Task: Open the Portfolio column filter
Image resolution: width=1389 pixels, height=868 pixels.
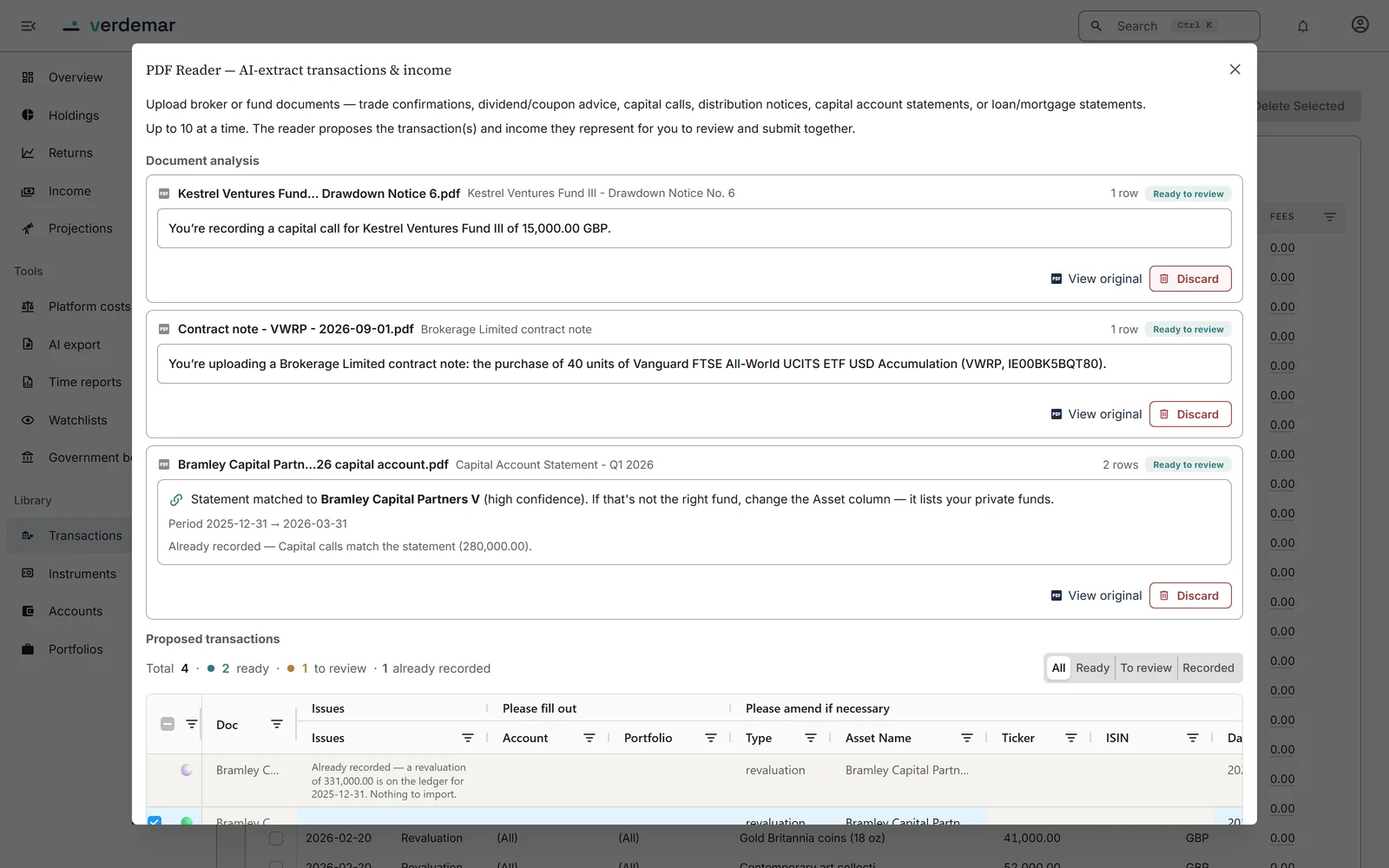Action: coord(711,738)
